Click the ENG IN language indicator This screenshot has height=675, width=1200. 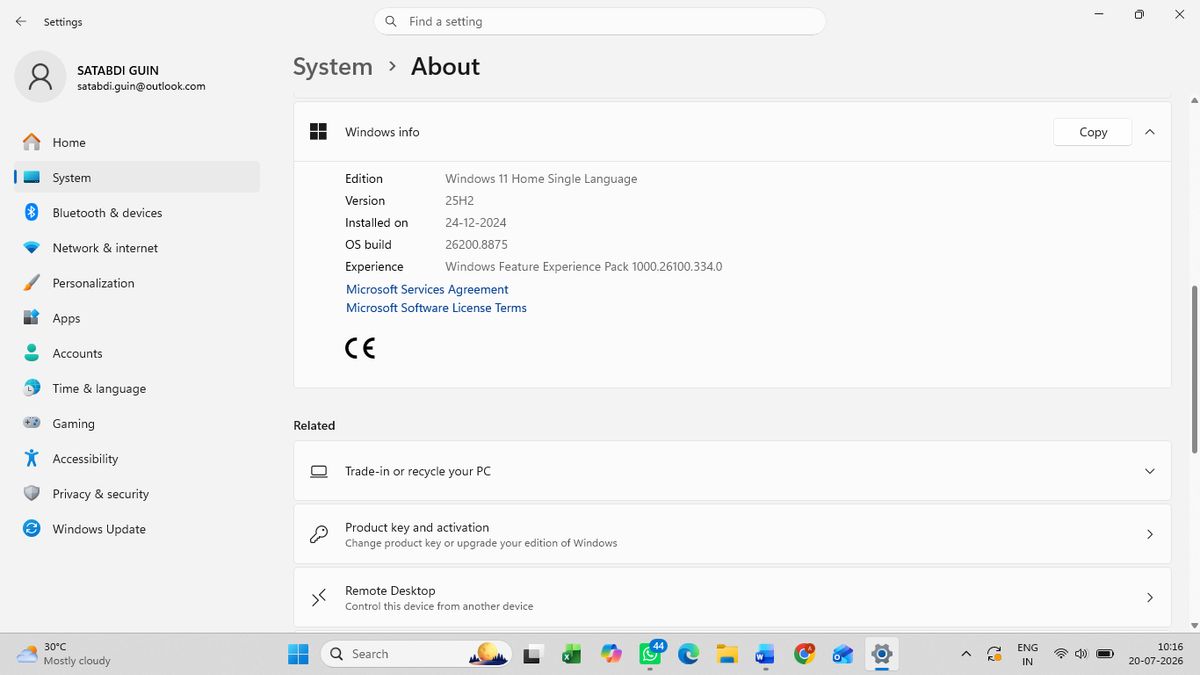click(x=1027, y=654)
